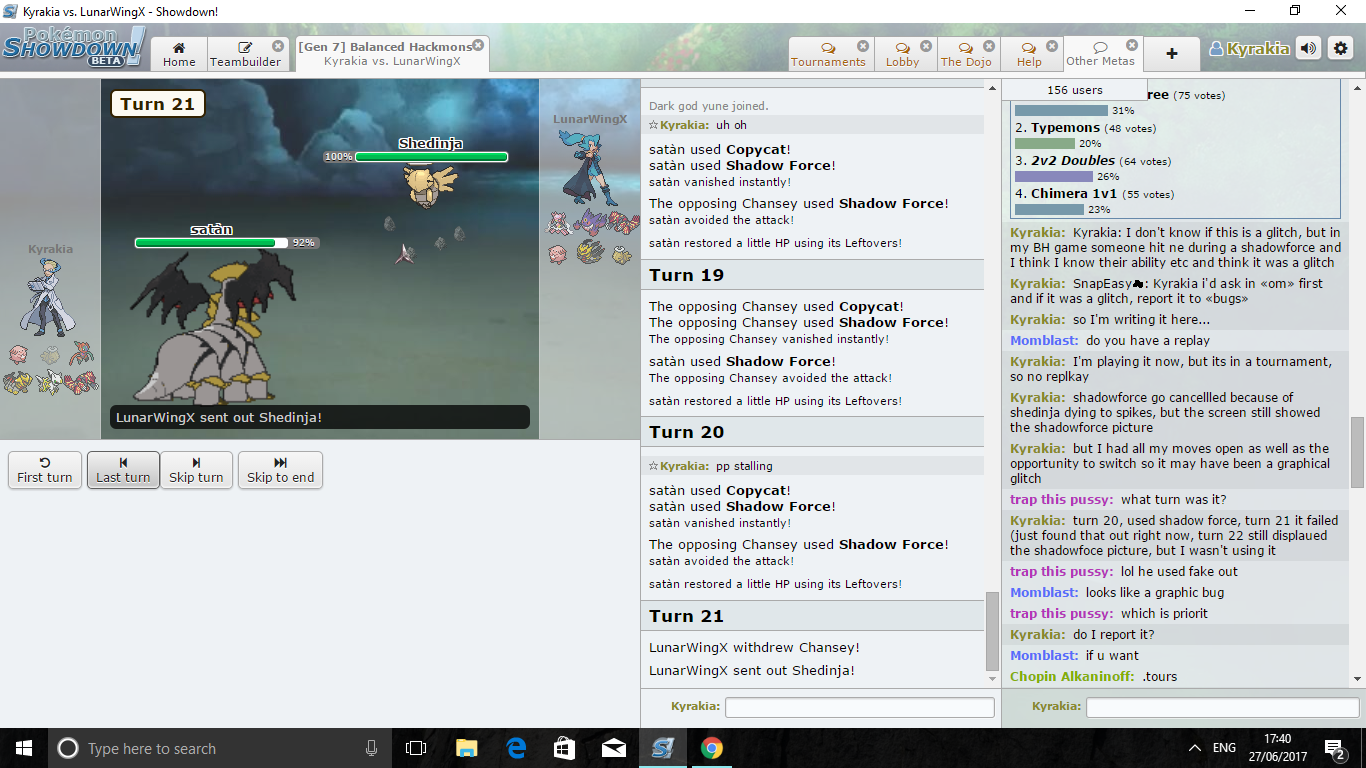Switch to the Lobby room tab
The width and height of the screenshot is (1366, 768).
(x=902, y=54)
